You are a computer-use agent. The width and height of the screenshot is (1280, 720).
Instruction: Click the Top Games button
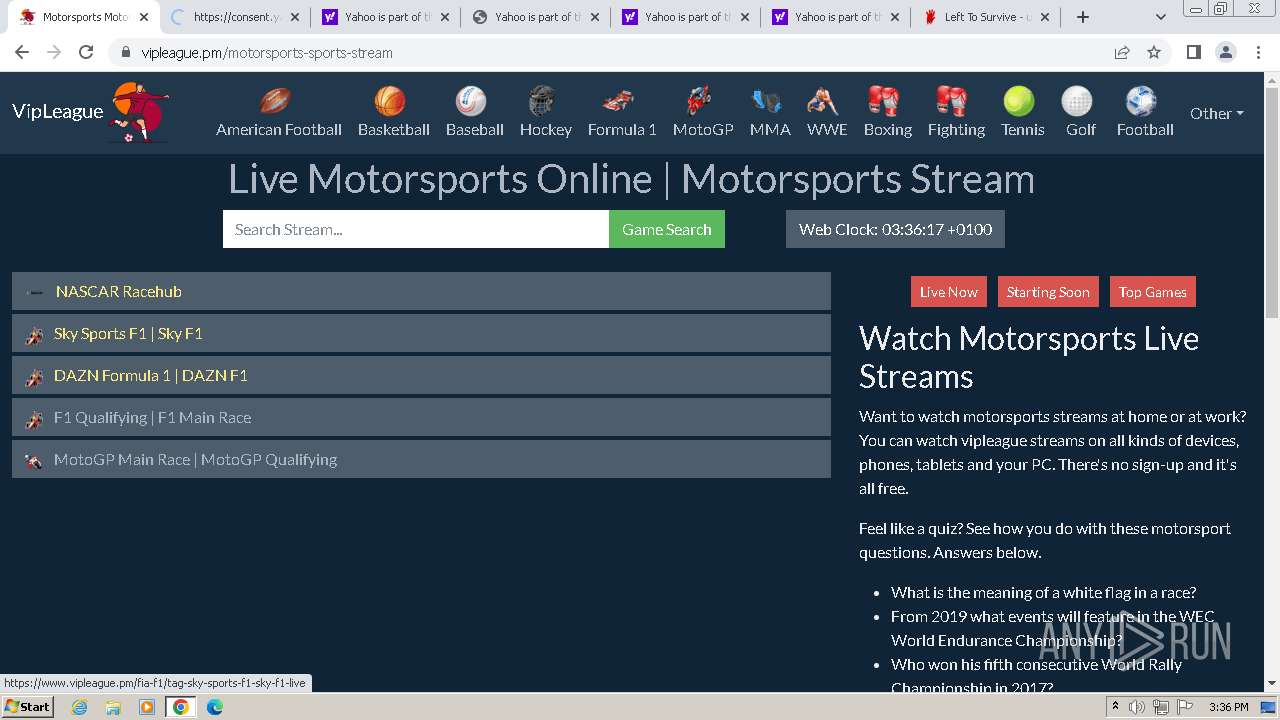(1152, 292)
